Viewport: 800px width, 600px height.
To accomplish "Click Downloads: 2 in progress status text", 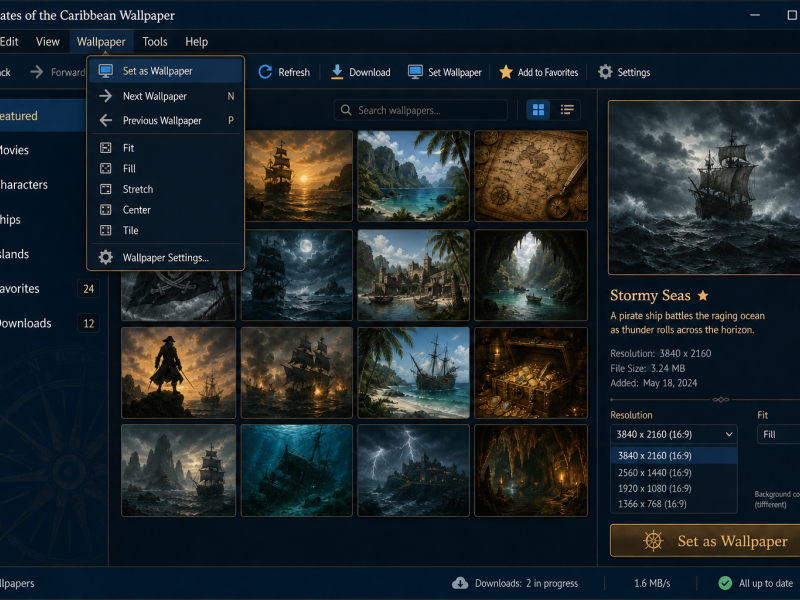I will point(526,583).
